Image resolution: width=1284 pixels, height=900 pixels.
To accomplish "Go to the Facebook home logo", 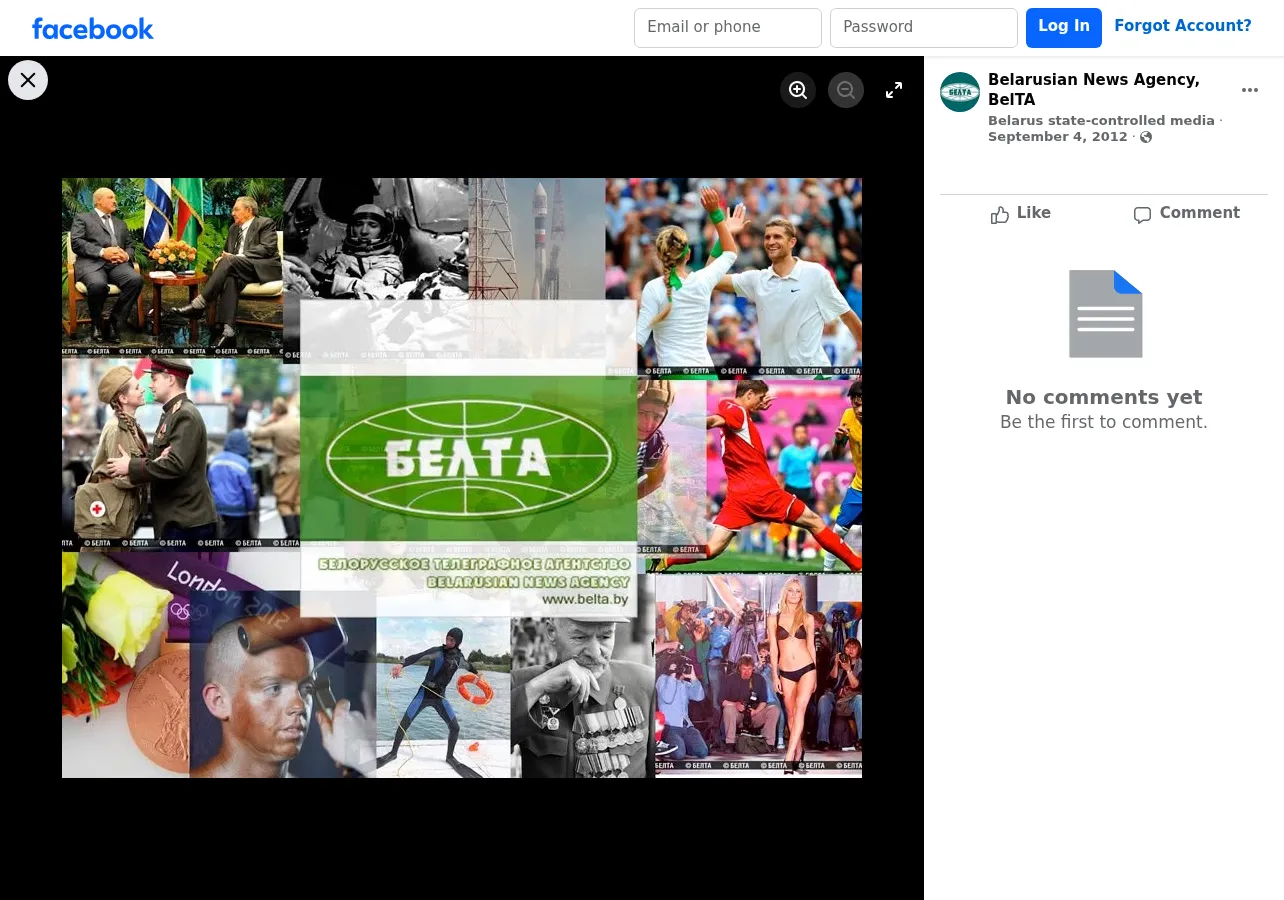I will (93, 28).
